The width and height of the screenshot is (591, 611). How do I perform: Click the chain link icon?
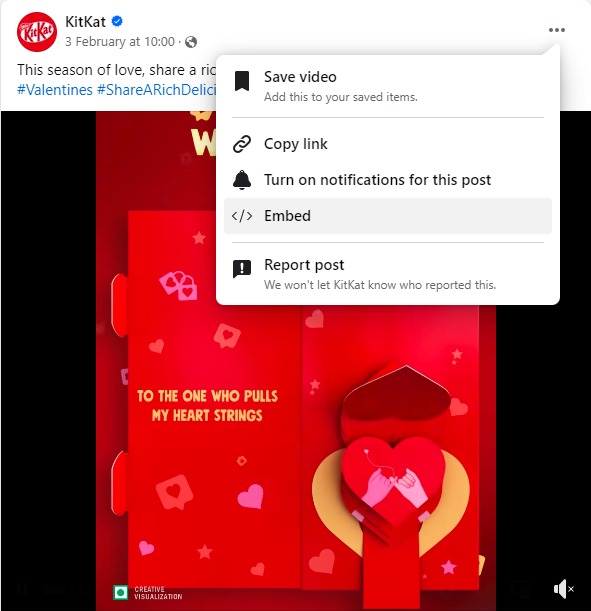pos(242,144)
